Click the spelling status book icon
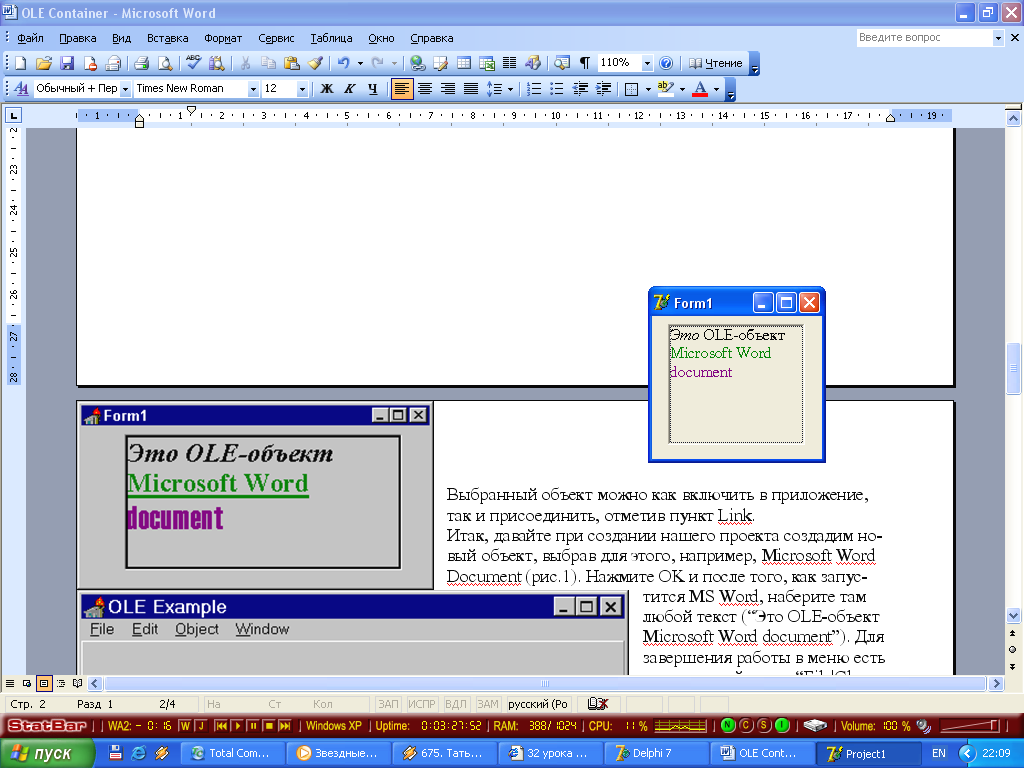Image resolution: width=1024 pixels, height=768 pixels. (x=597, y=704)
